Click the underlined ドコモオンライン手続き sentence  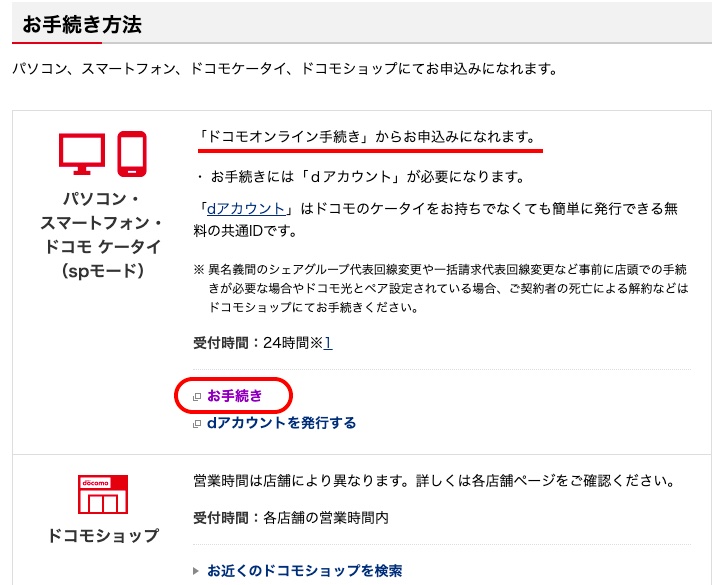[x=367, y=137]
